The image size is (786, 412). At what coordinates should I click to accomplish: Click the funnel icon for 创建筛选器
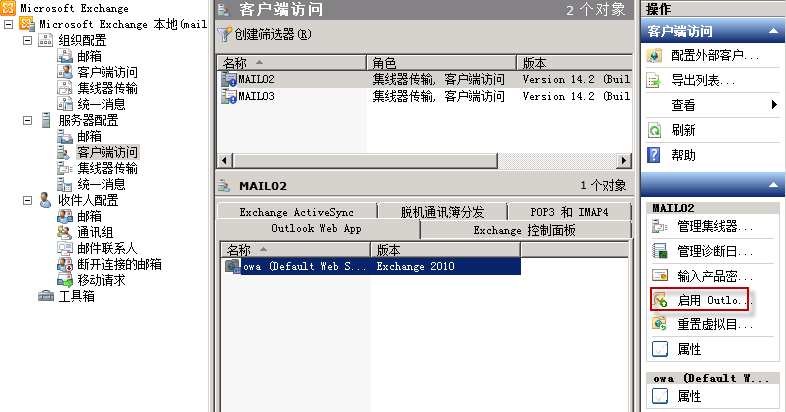(x=225, y=34)
